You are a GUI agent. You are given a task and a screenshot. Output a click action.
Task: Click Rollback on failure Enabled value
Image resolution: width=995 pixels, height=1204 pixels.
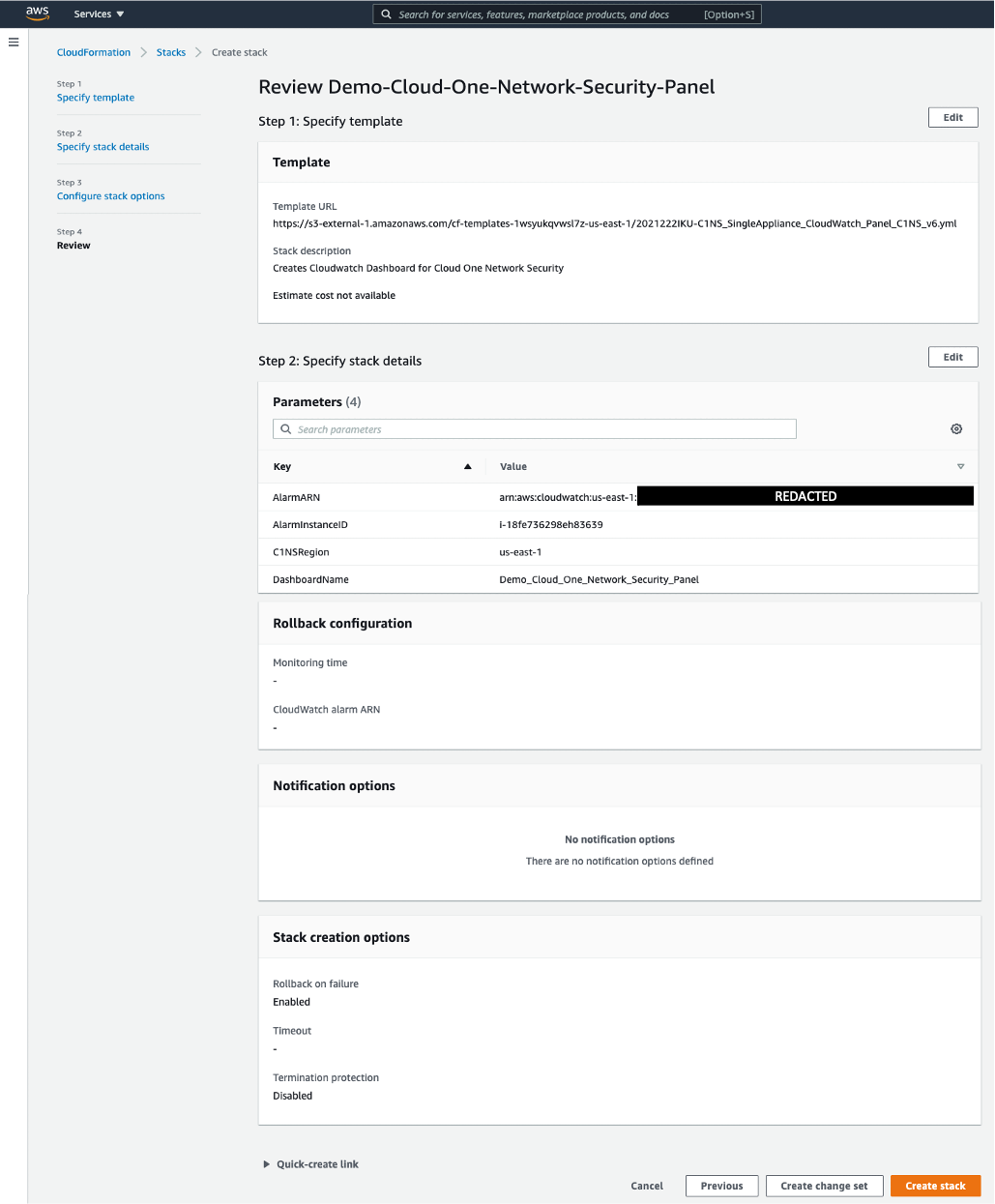[x=292, y=1002]
